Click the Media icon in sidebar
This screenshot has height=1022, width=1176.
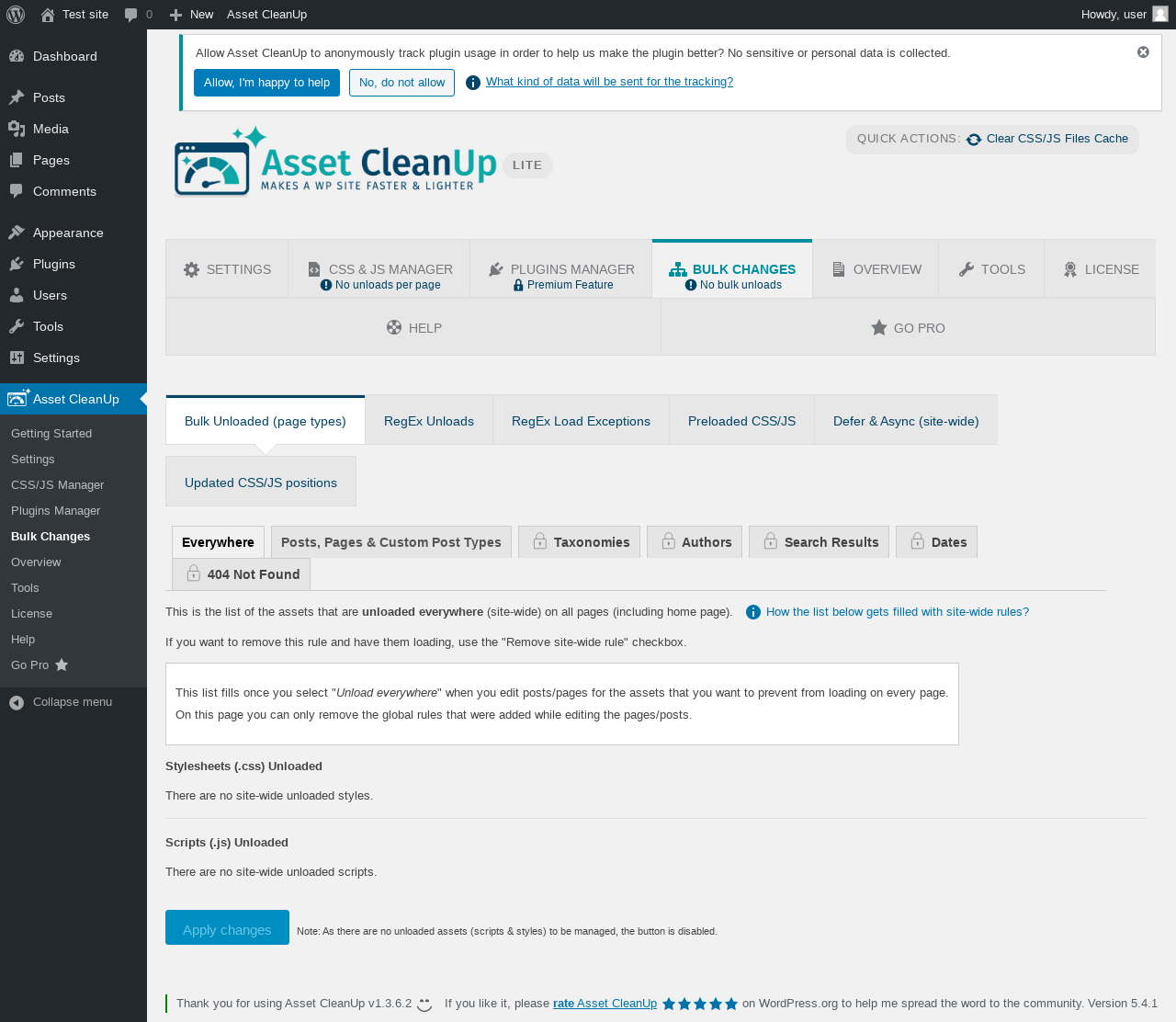(x=17, y=129)
